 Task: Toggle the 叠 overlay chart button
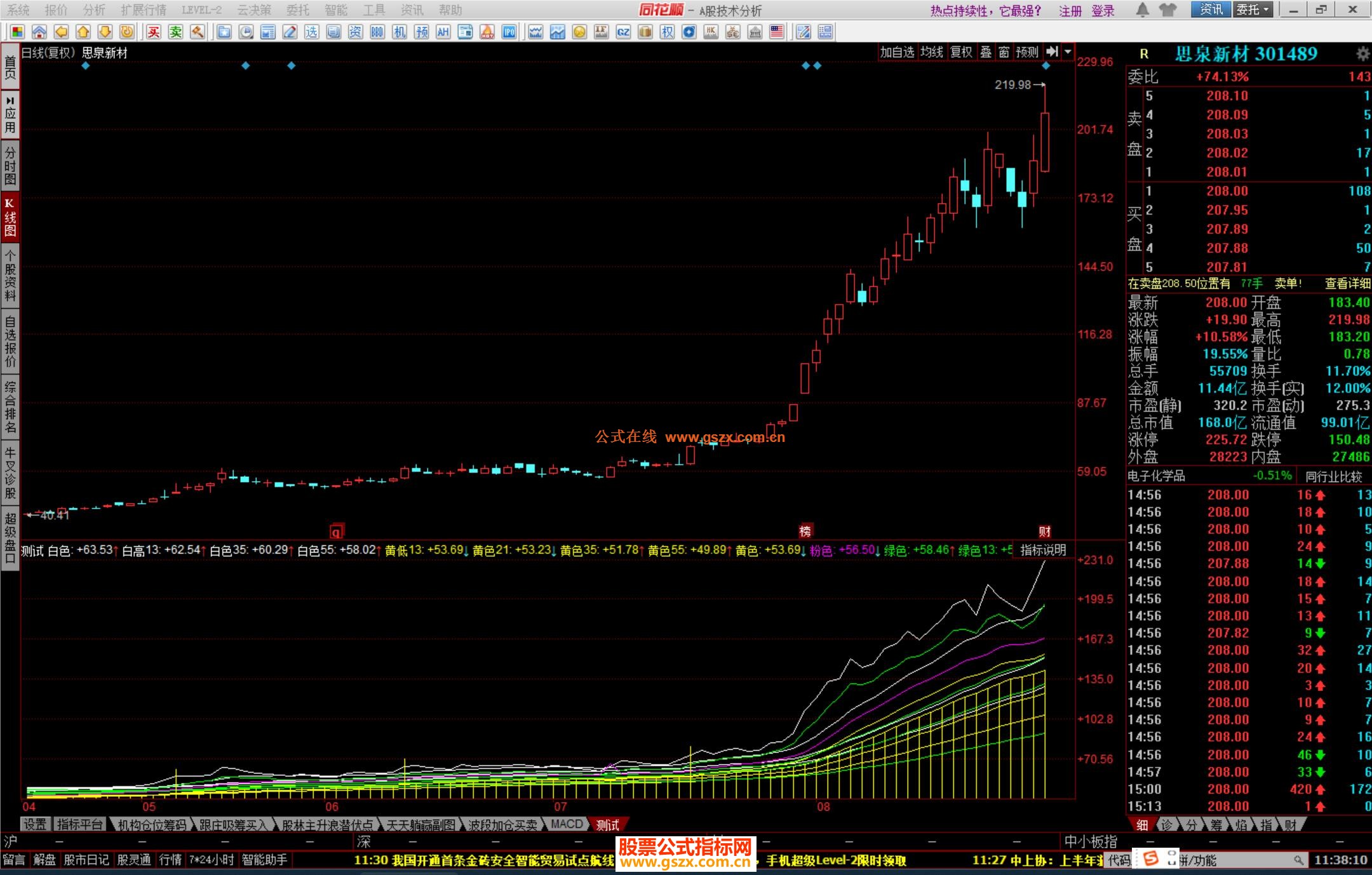click(x=985, y=52)
